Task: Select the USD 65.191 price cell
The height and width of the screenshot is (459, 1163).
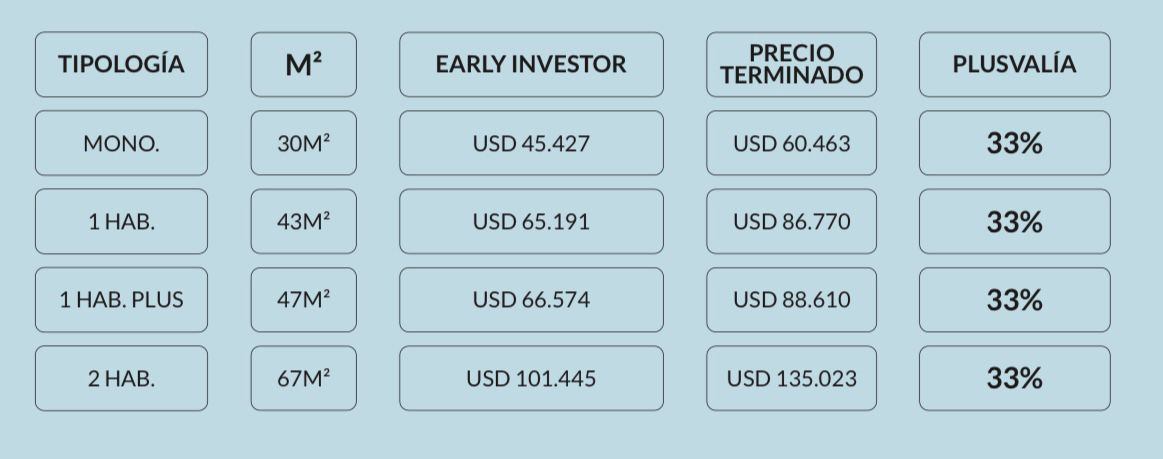Action: [x=531, y=222]
